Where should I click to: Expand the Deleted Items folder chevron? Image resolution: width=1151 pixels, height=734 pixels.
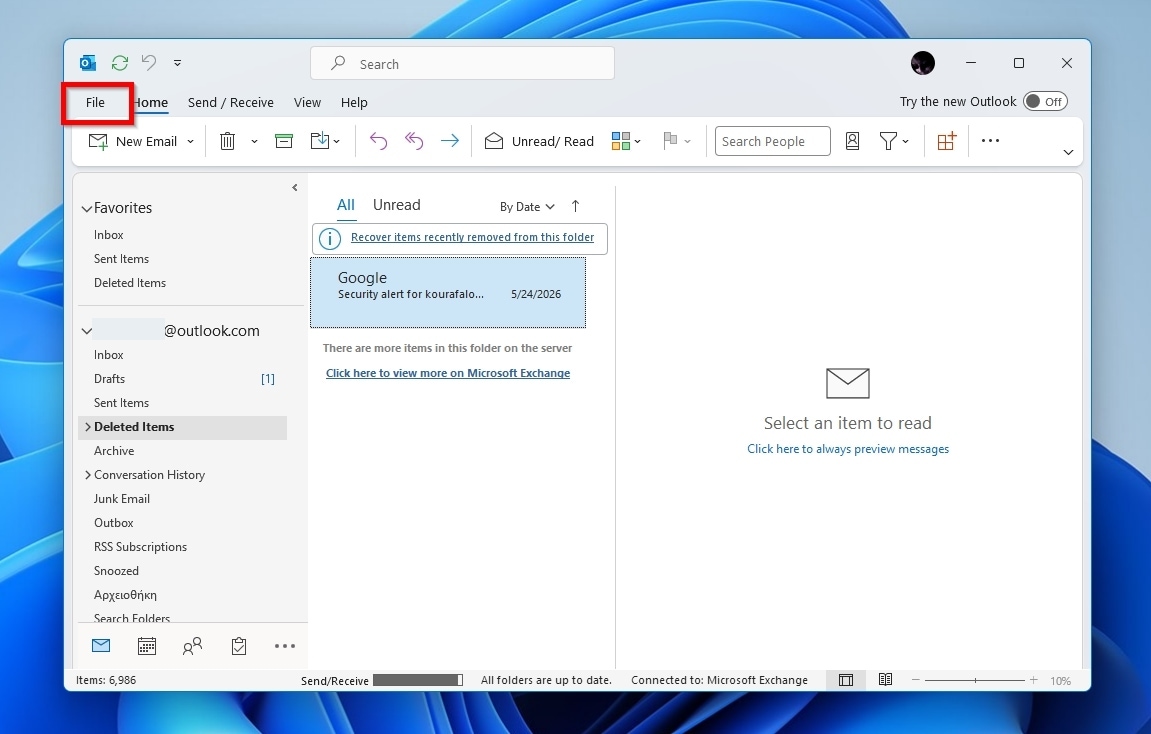pos(87,427)
